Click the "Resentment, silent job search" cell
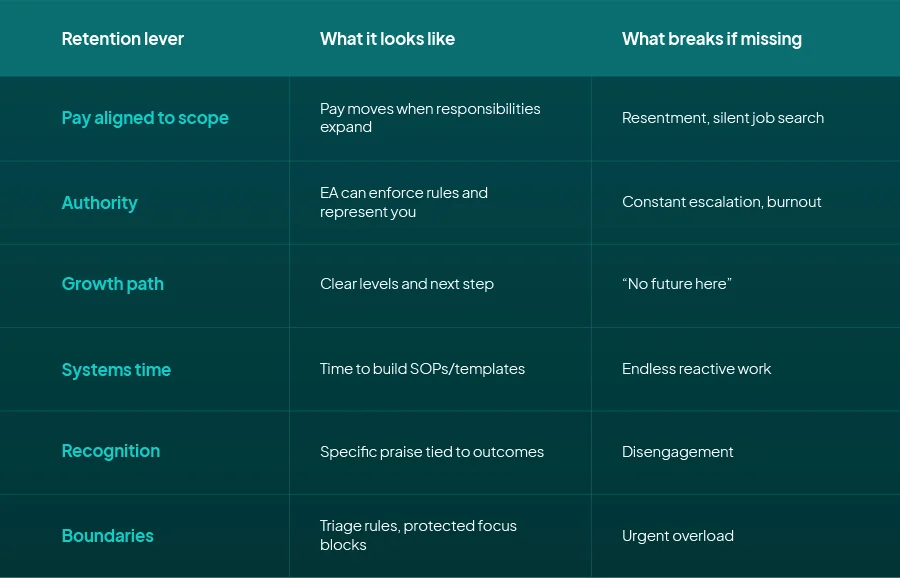 pos(723,118)
